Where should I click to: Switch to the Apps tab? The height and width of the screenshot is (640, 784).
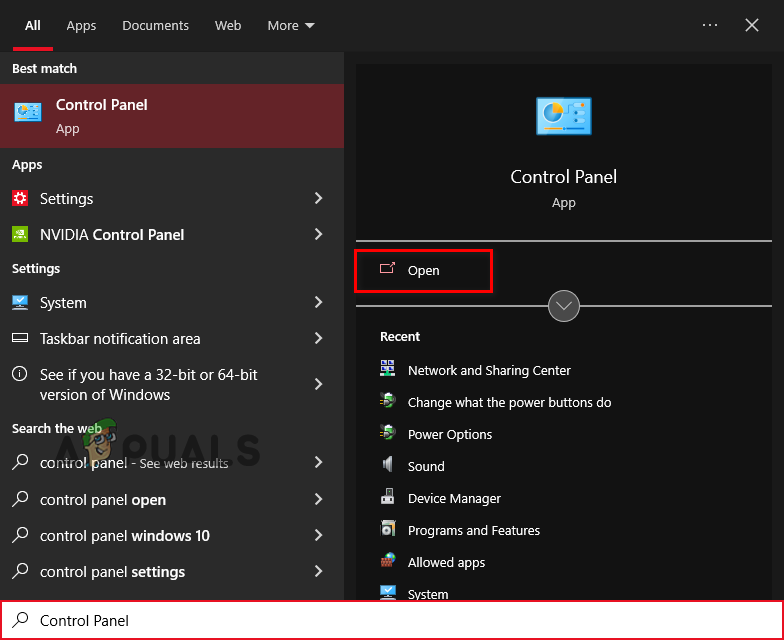point(81,25)
